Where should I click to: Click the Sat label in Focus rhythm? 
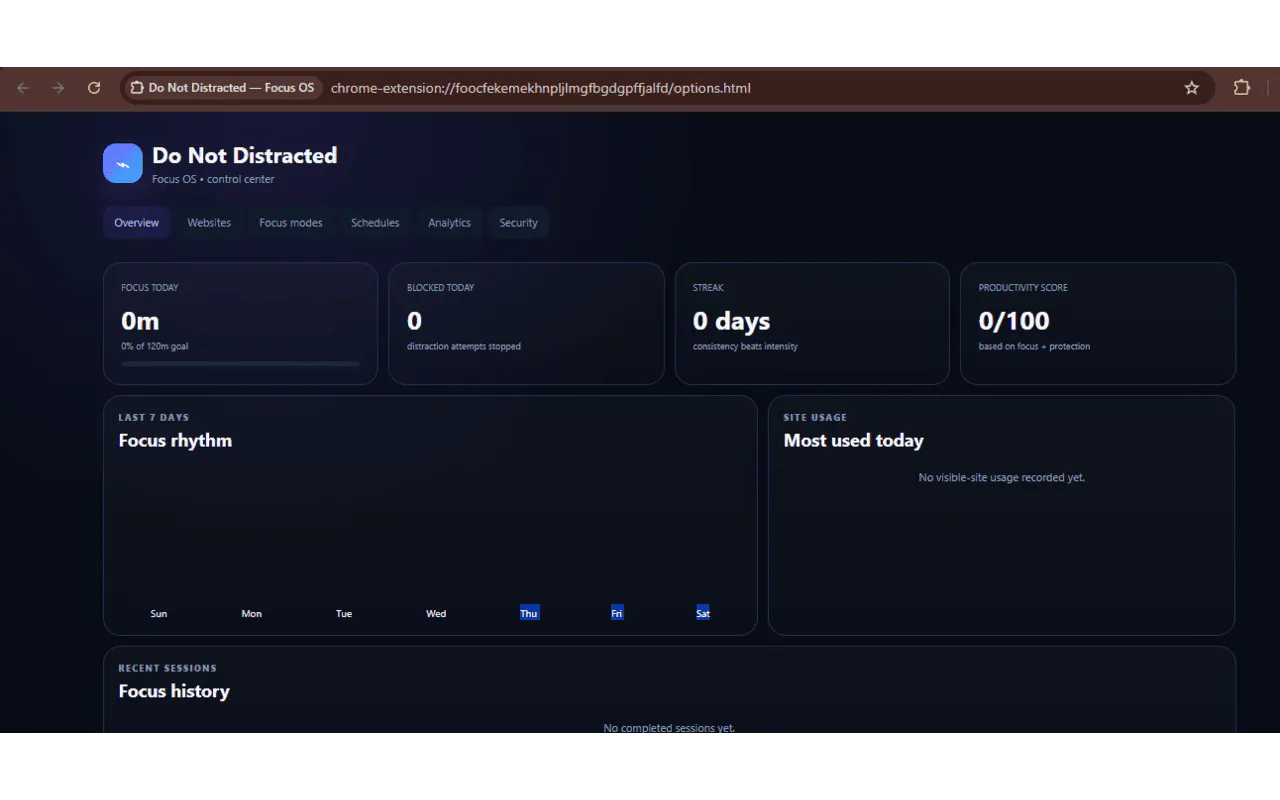point(703,613)
